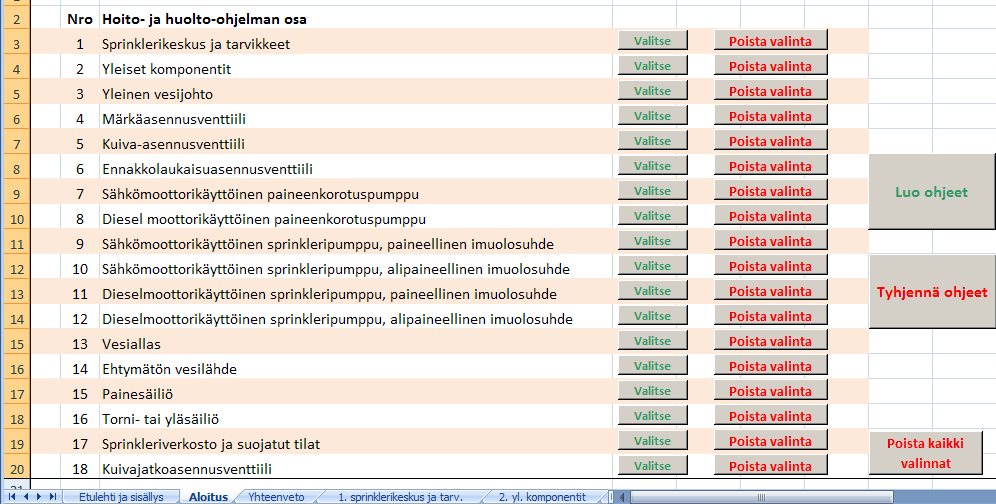Click Poista valinta for Yleinen vesijohto
This screenshot has width=996, height=504.
click(771, 91)
